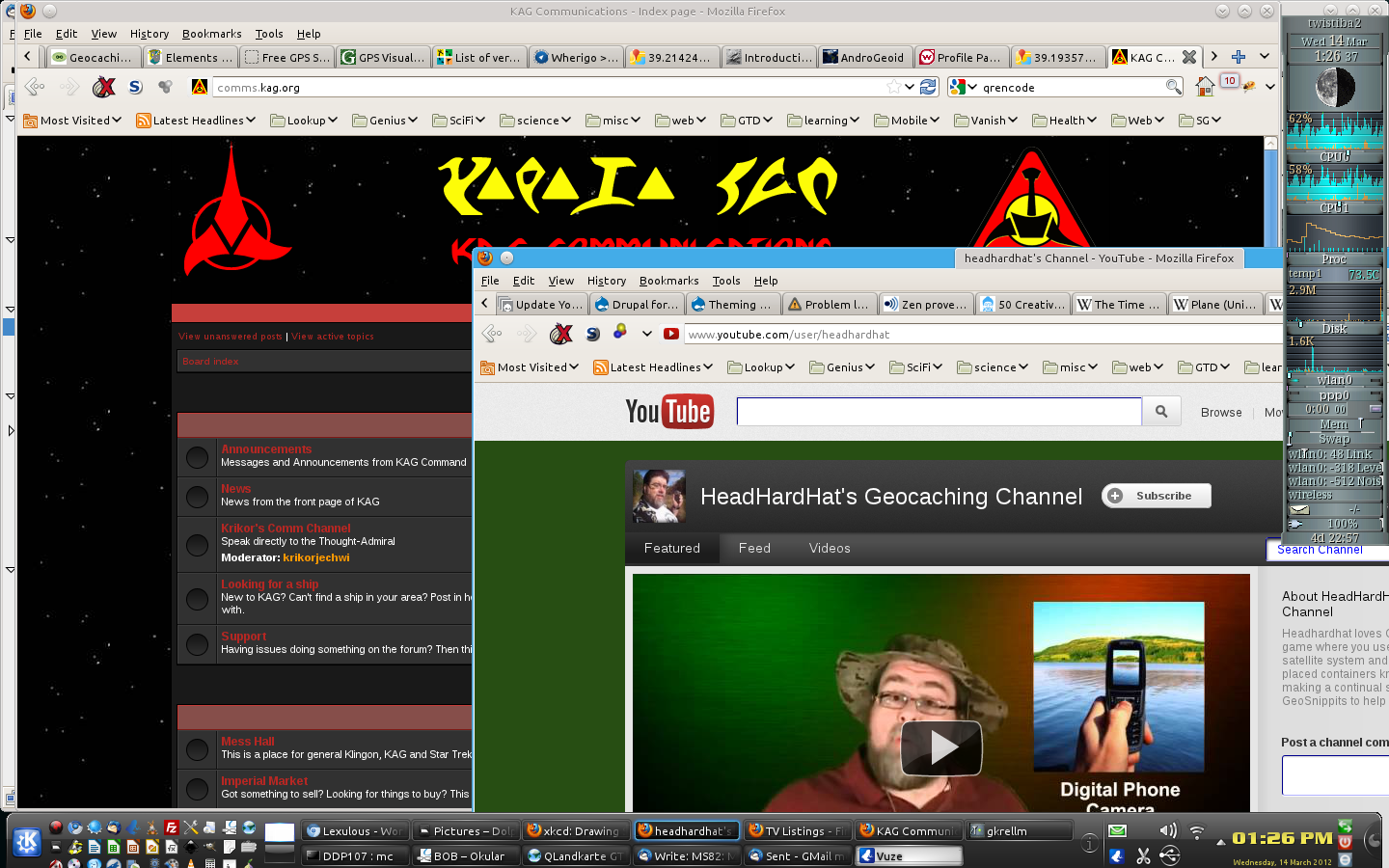The height and width of the screenshot is (868, 1389).
Task: Click the blue S icon in YouTube window toolbar
Action: click(x=592, y=334)
